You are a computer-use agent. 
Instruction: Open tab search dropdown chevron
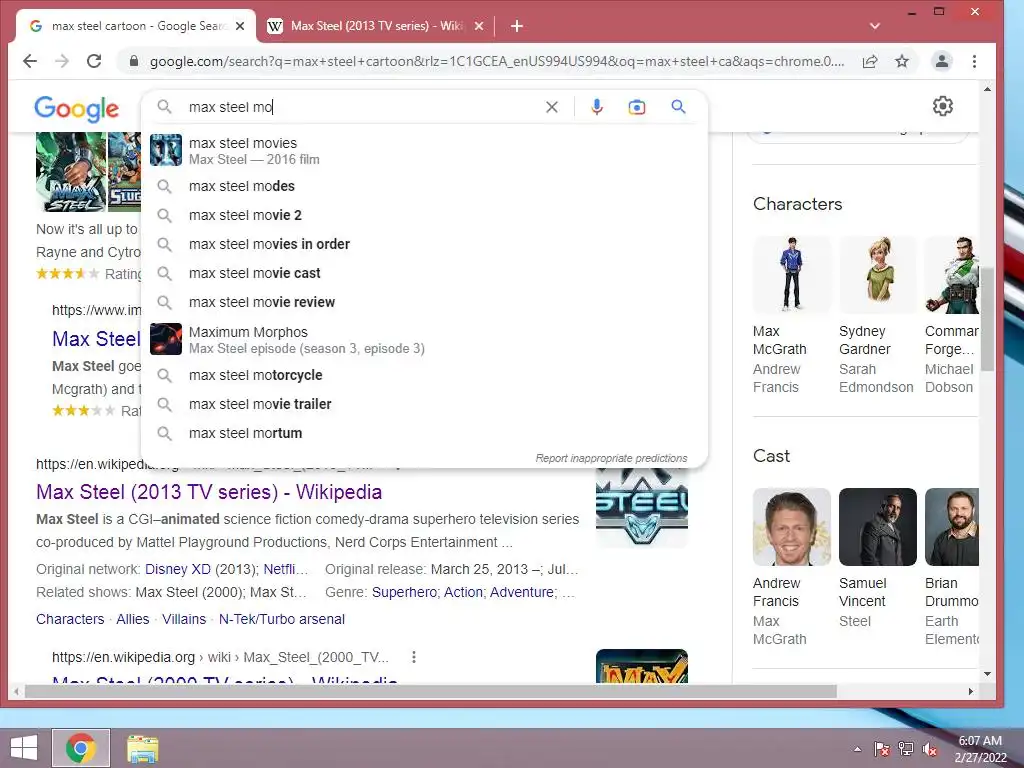pos(875,26)
